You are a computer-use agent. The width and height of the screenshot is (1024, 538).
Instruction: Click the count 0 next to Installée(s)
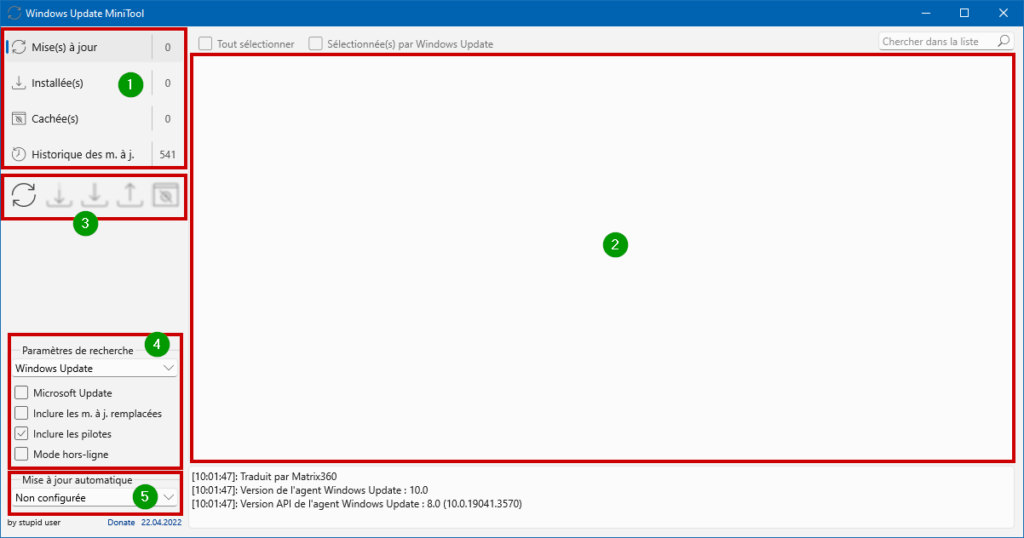tap(168, 83)
